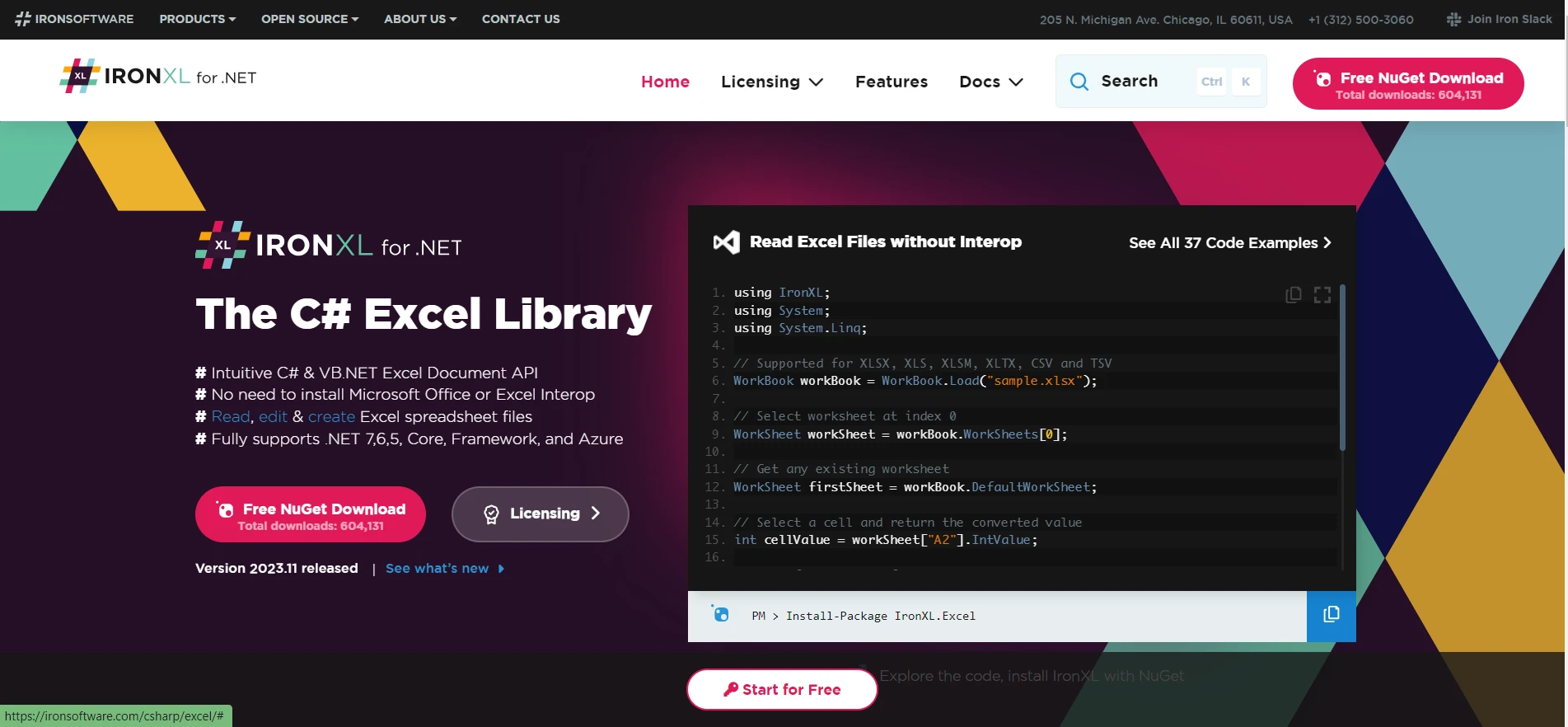Expand code sample to fullscreen
Image resolution: width=1568 pixels, height=727 pixels.
1322,295
